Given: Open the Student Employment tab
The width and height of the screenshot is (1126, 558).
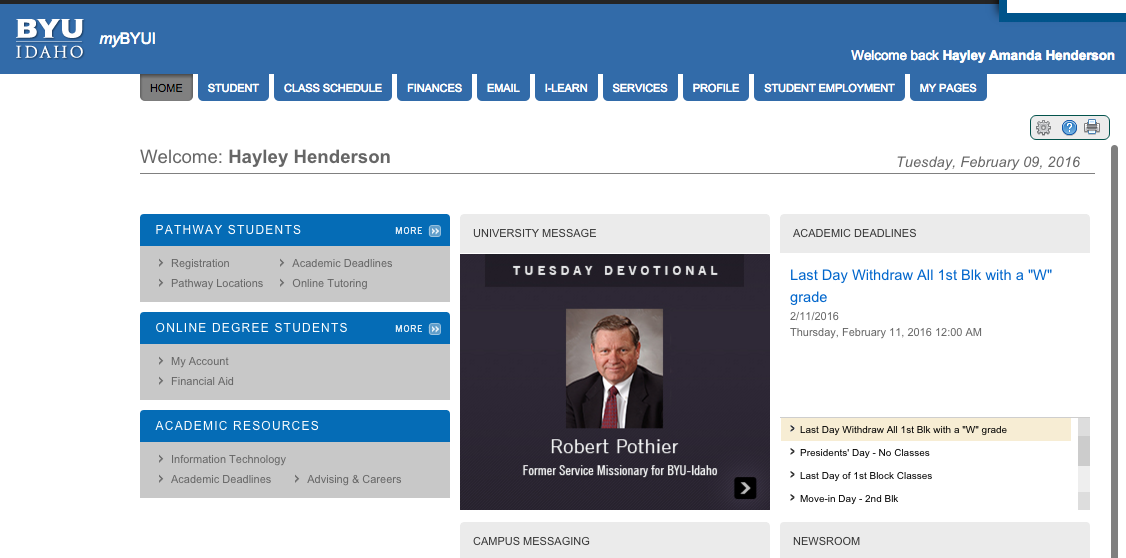Looking at the screenshot, I should 829,88.
